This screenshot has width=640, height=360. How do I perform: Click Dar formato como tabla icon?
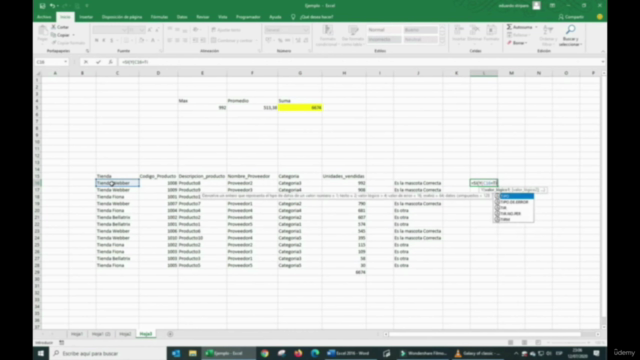352,30
